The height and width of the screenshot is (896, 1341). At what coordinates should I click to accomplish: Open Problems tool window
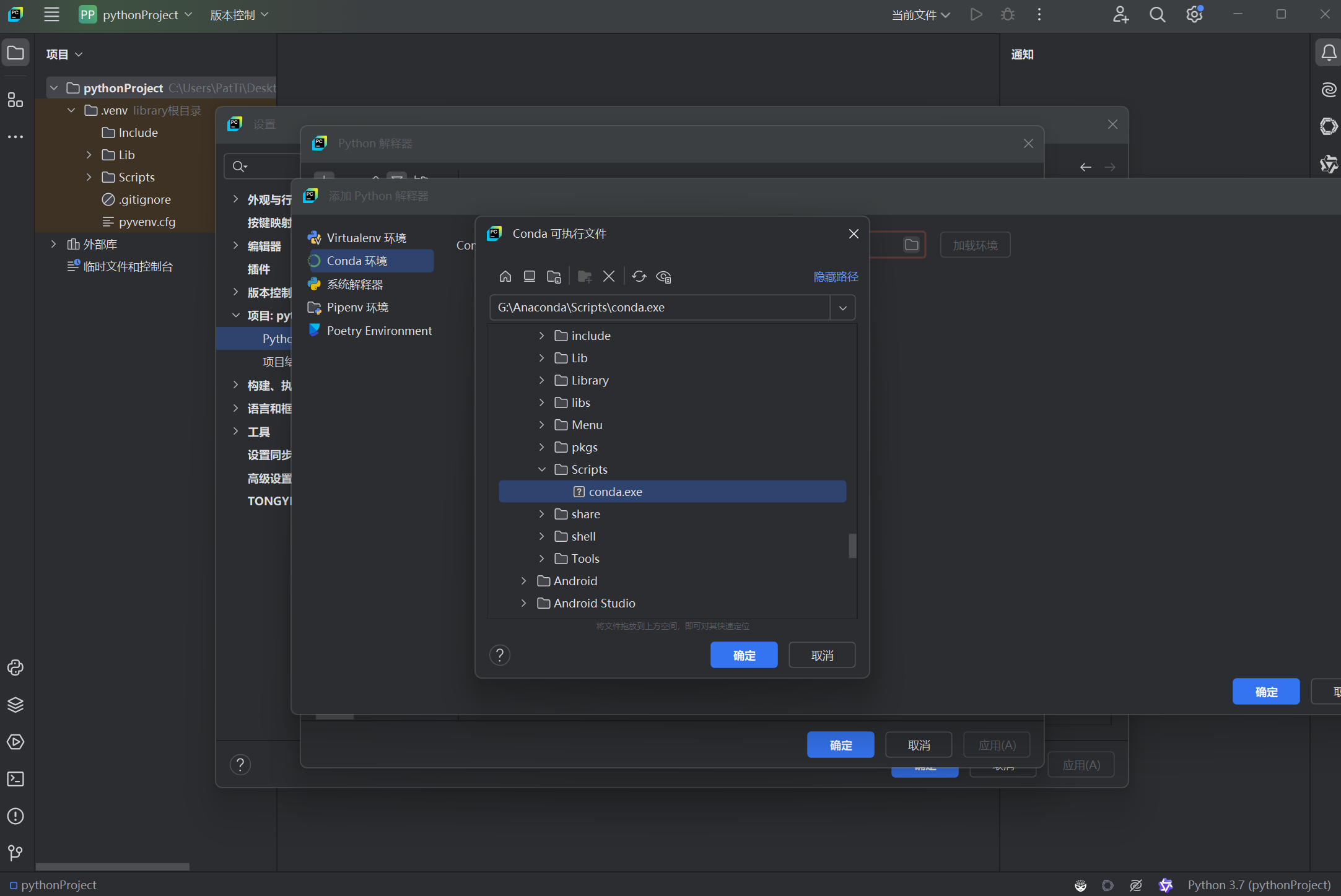(x=15, y=816)
